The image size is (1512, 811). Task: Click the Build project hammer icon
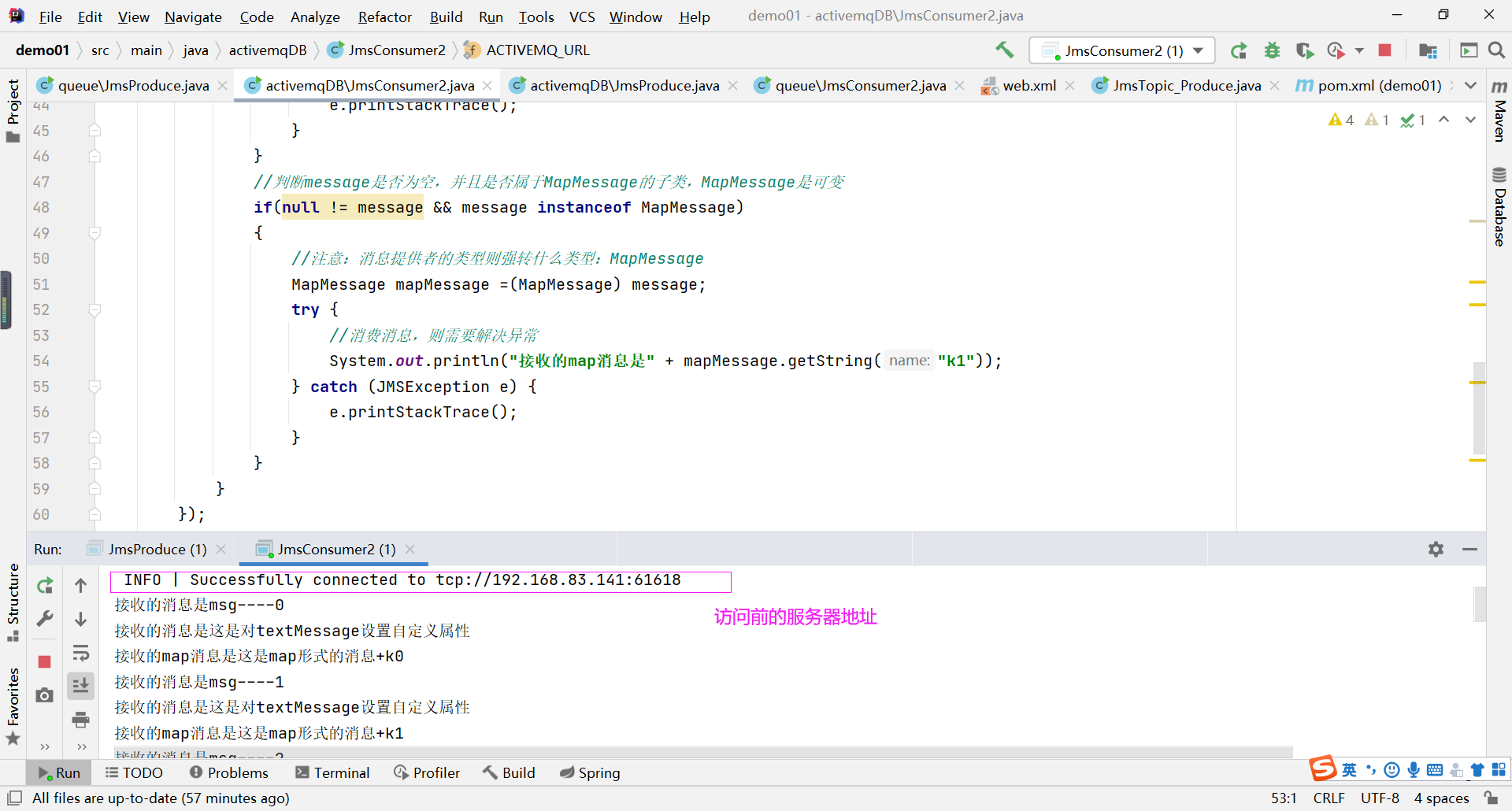coord(1004,50)
